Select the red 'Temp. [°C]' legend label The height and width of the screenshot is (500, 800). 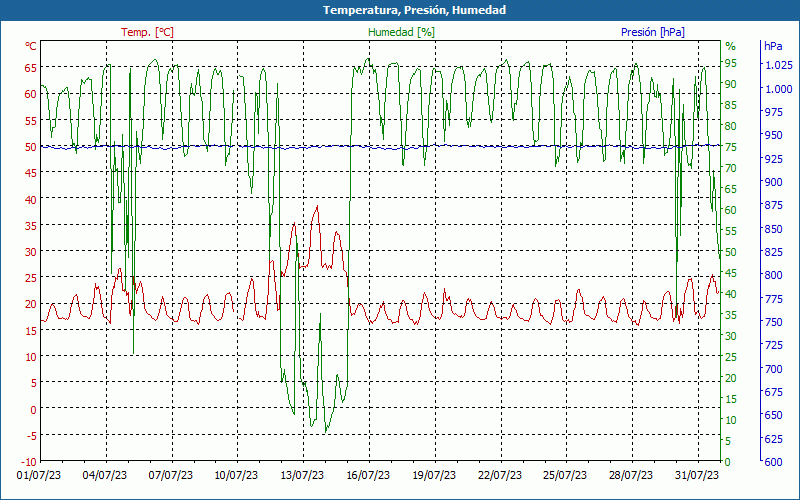[147, 32]
